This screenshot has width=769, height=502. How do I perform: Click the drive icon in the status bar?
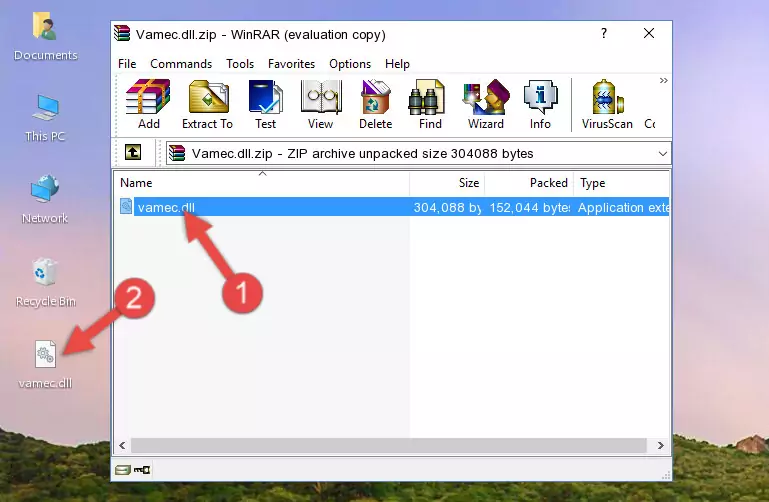(123, 470)
